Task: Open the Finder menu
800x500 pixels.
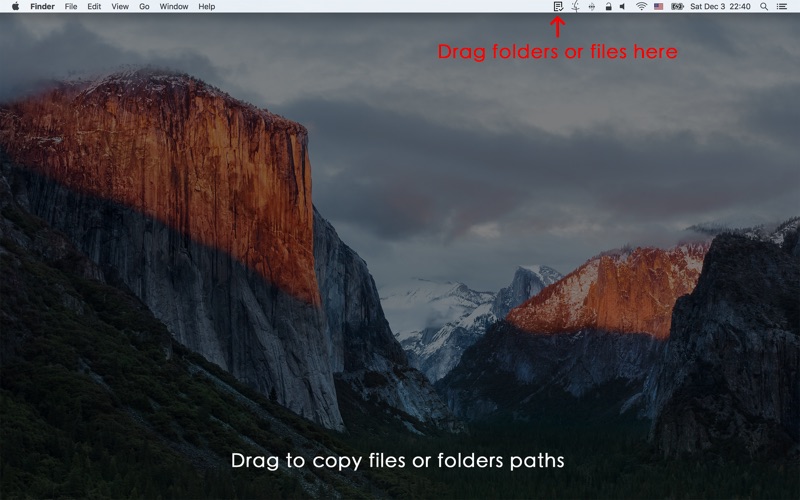Action: [42, 6]
